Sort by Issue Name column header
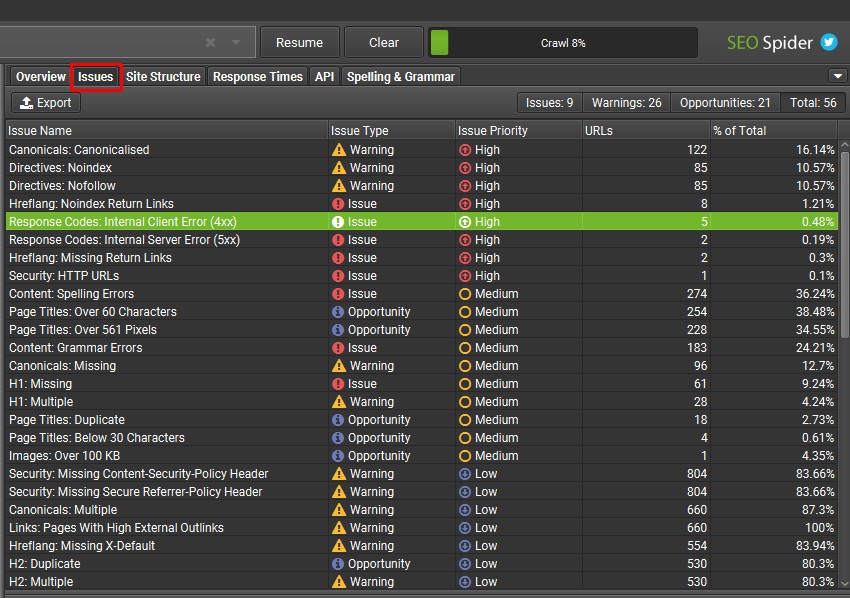The width and height of the screenshot is (850, 598). point(166,131)
